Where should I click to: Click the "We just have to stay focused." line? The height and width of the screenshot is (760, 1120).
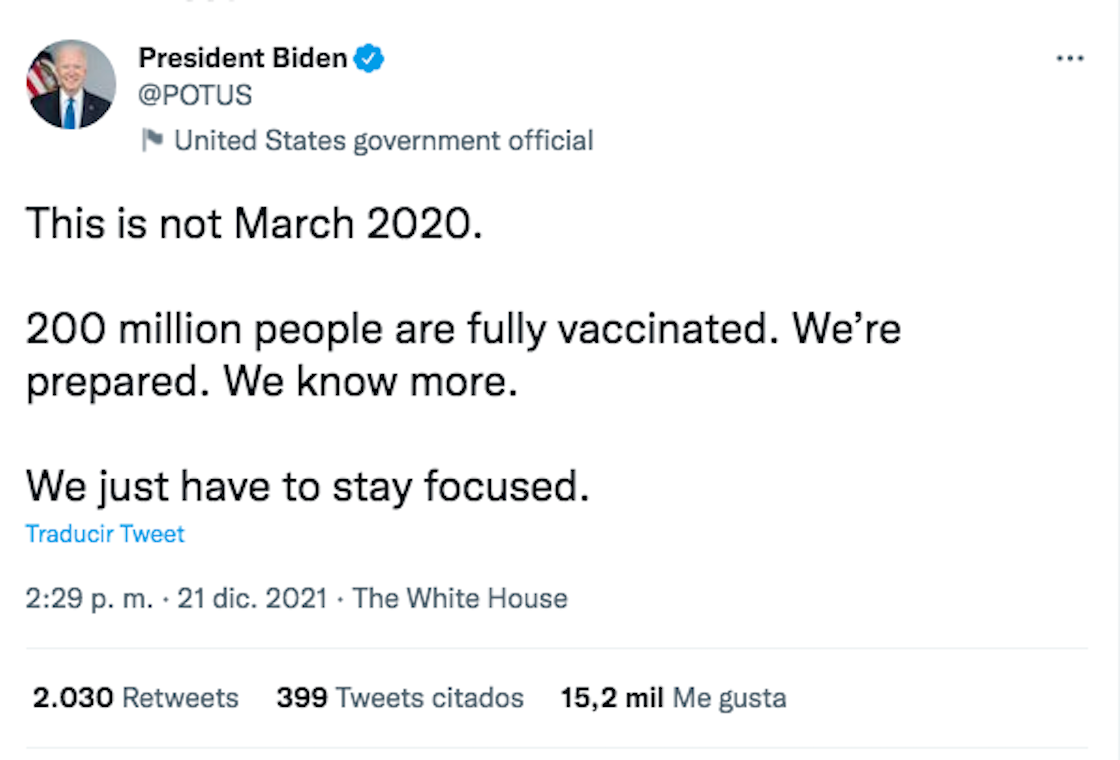pos(306,487)
